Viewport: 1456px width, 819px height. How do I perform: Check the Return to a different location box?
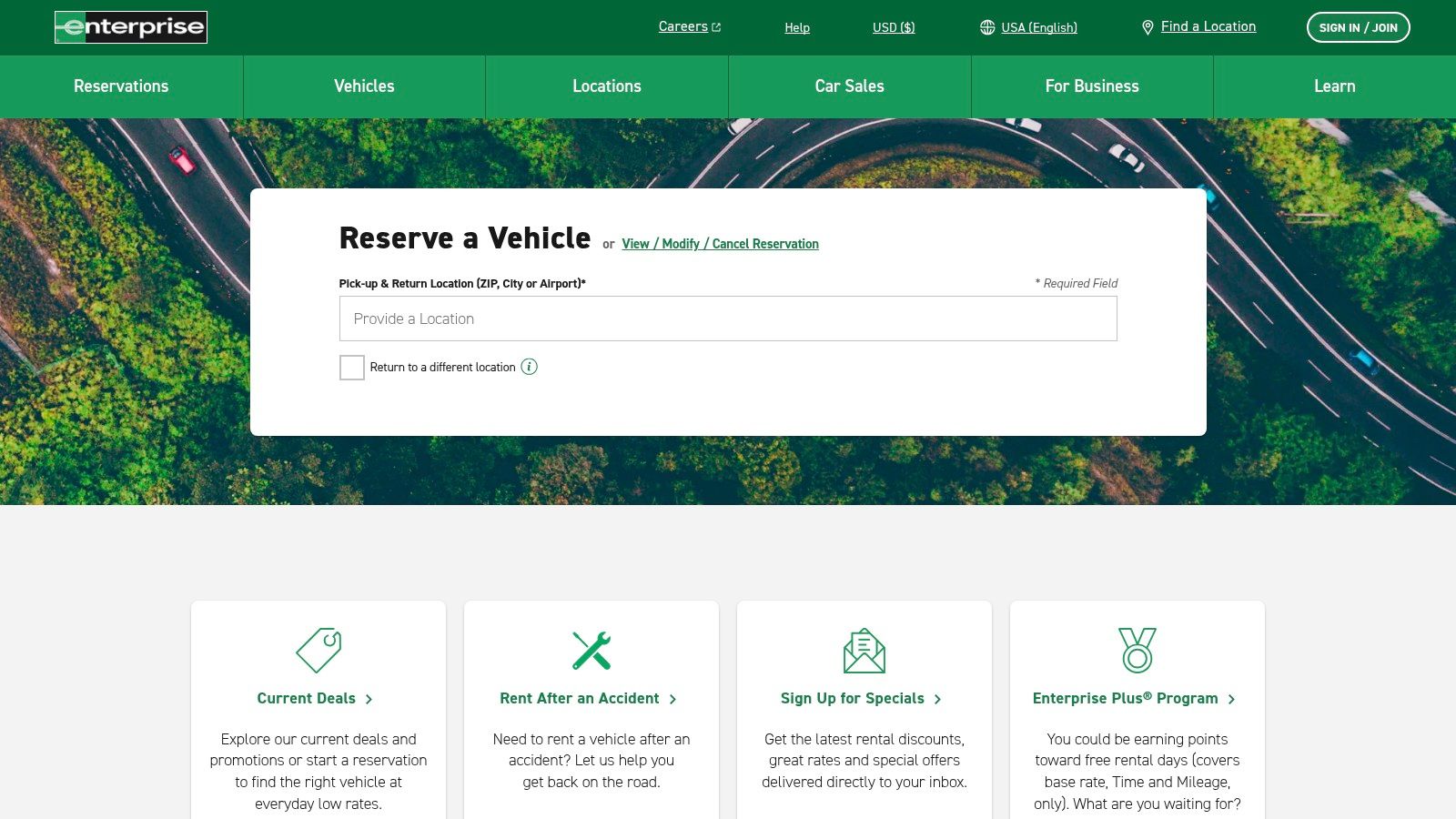coord(352,368)
